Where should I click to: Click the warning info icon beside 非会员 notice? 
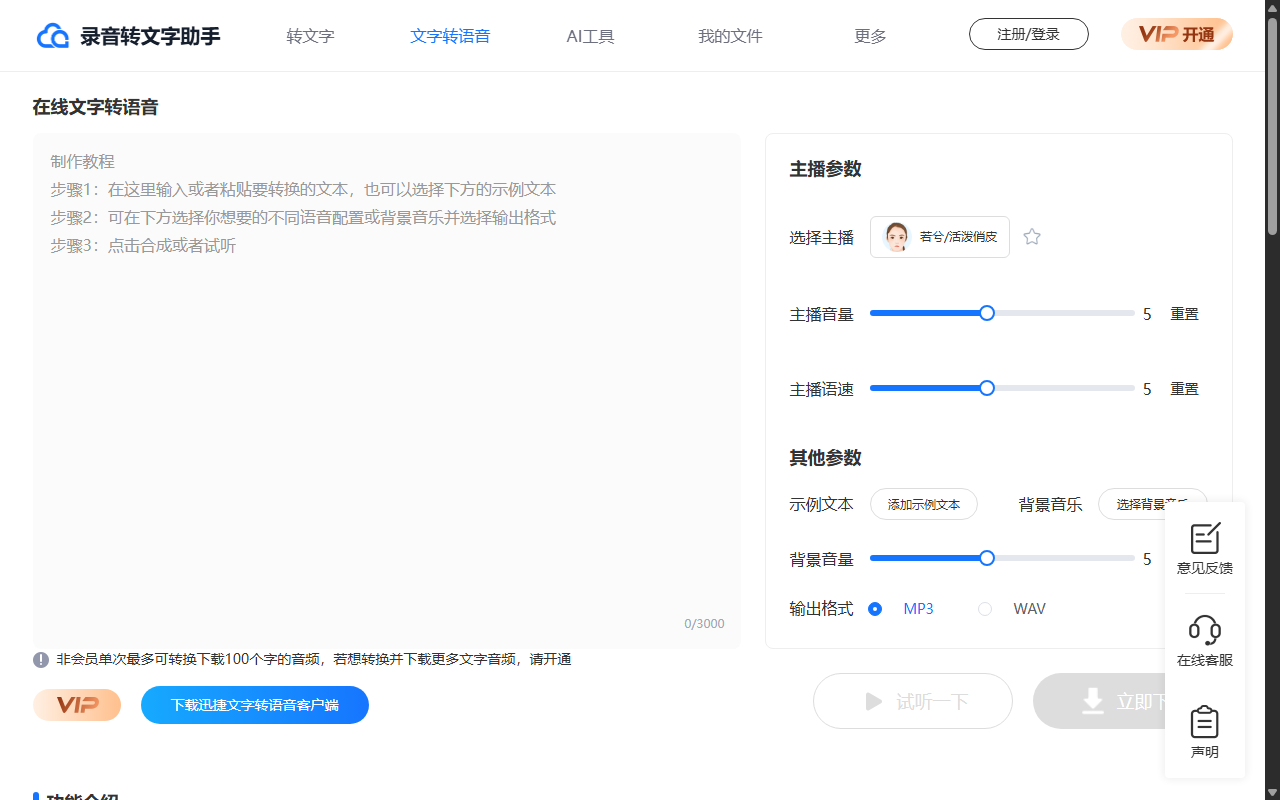(41, 660)
